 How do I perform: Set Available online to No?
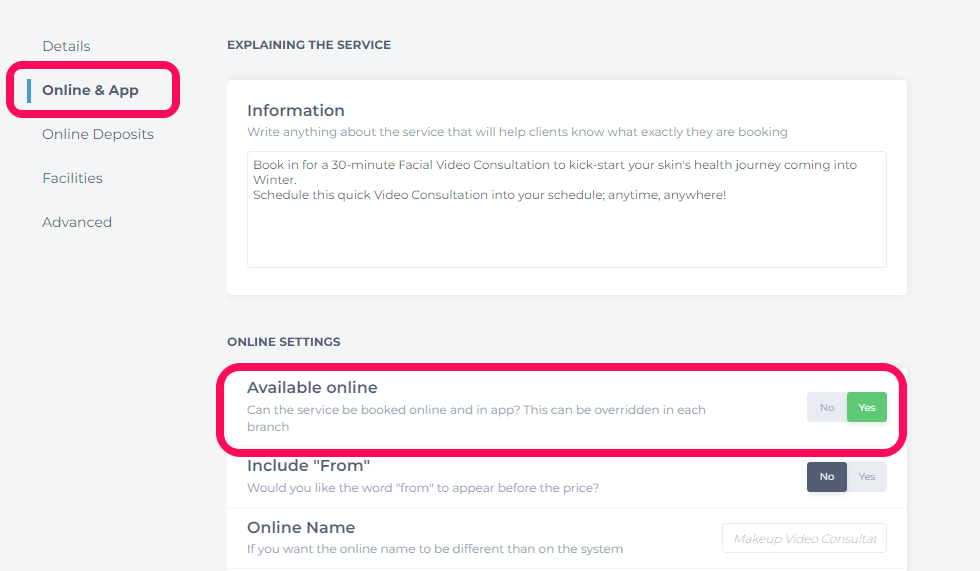pos(827,407)
